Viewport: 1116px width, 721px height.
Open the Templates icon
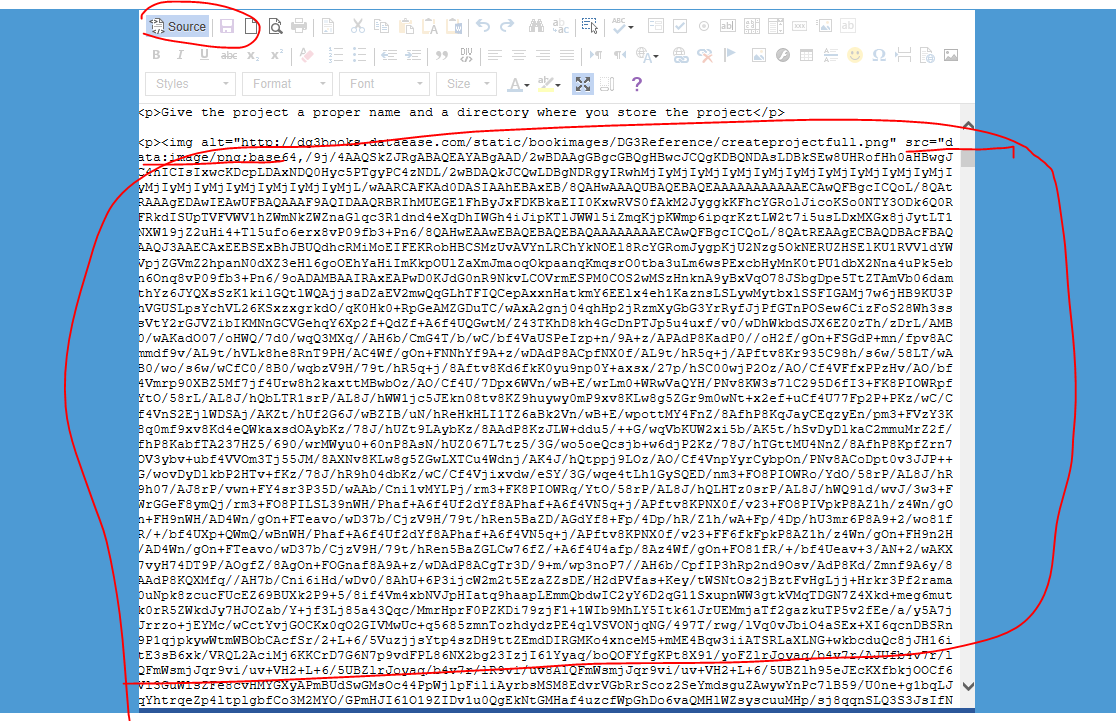click(x=328, y=26)
